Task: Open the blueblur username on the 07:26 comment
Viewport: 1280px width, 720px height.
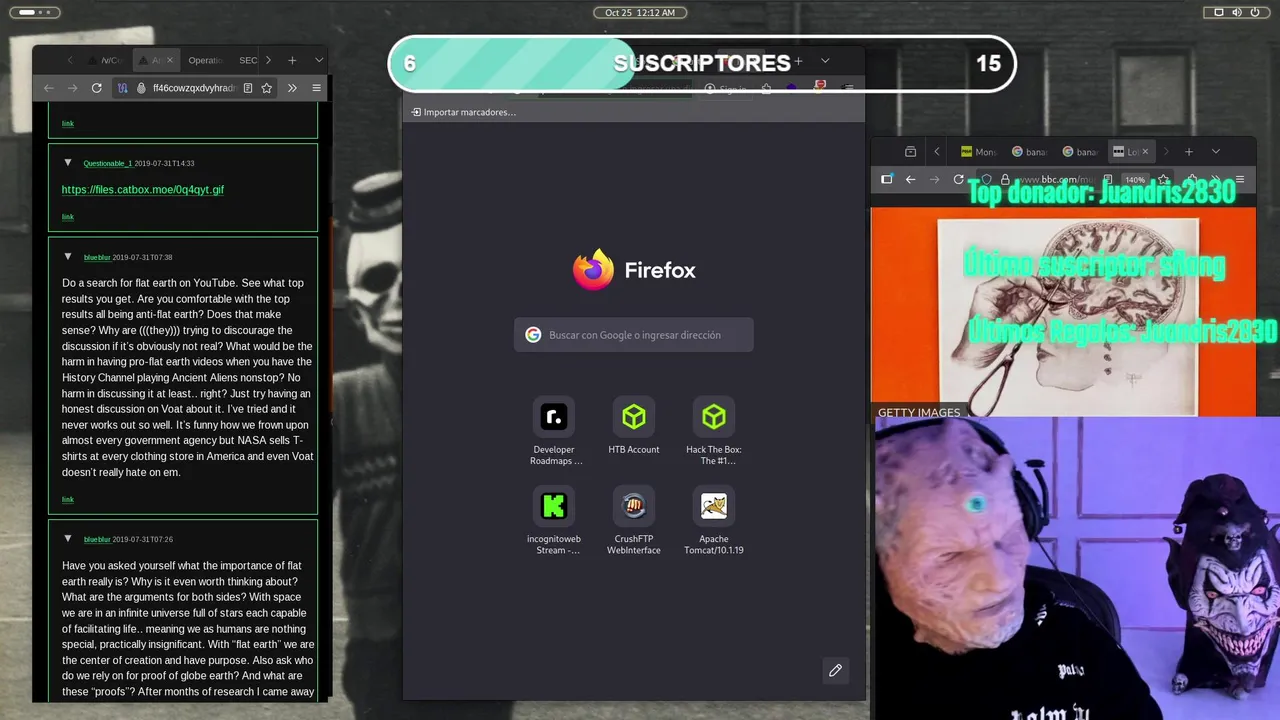Action: click(x=97, y=539)
